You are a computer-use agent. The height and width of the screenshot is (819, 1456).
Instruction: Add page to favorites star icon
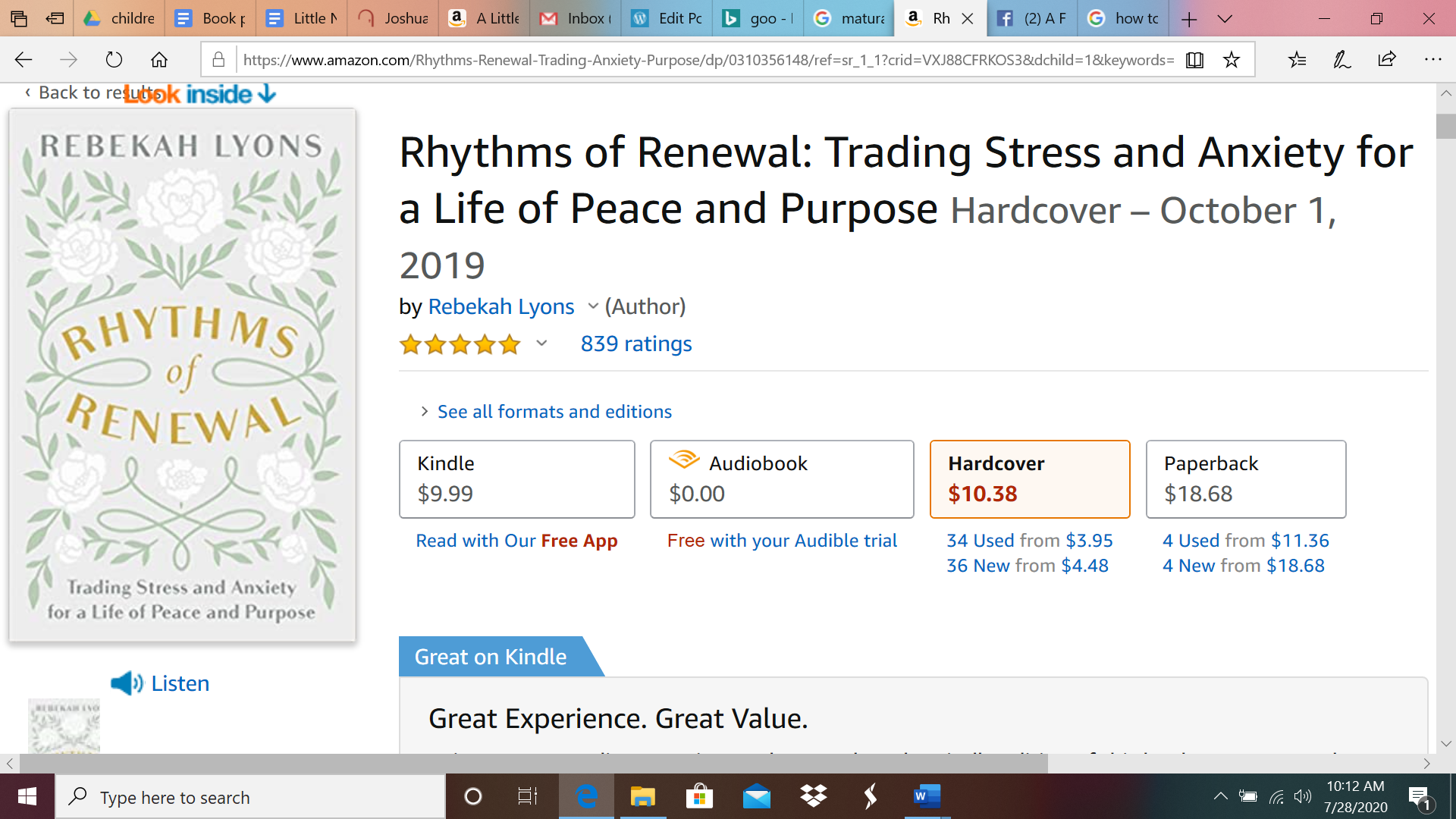pos(1232,59)
